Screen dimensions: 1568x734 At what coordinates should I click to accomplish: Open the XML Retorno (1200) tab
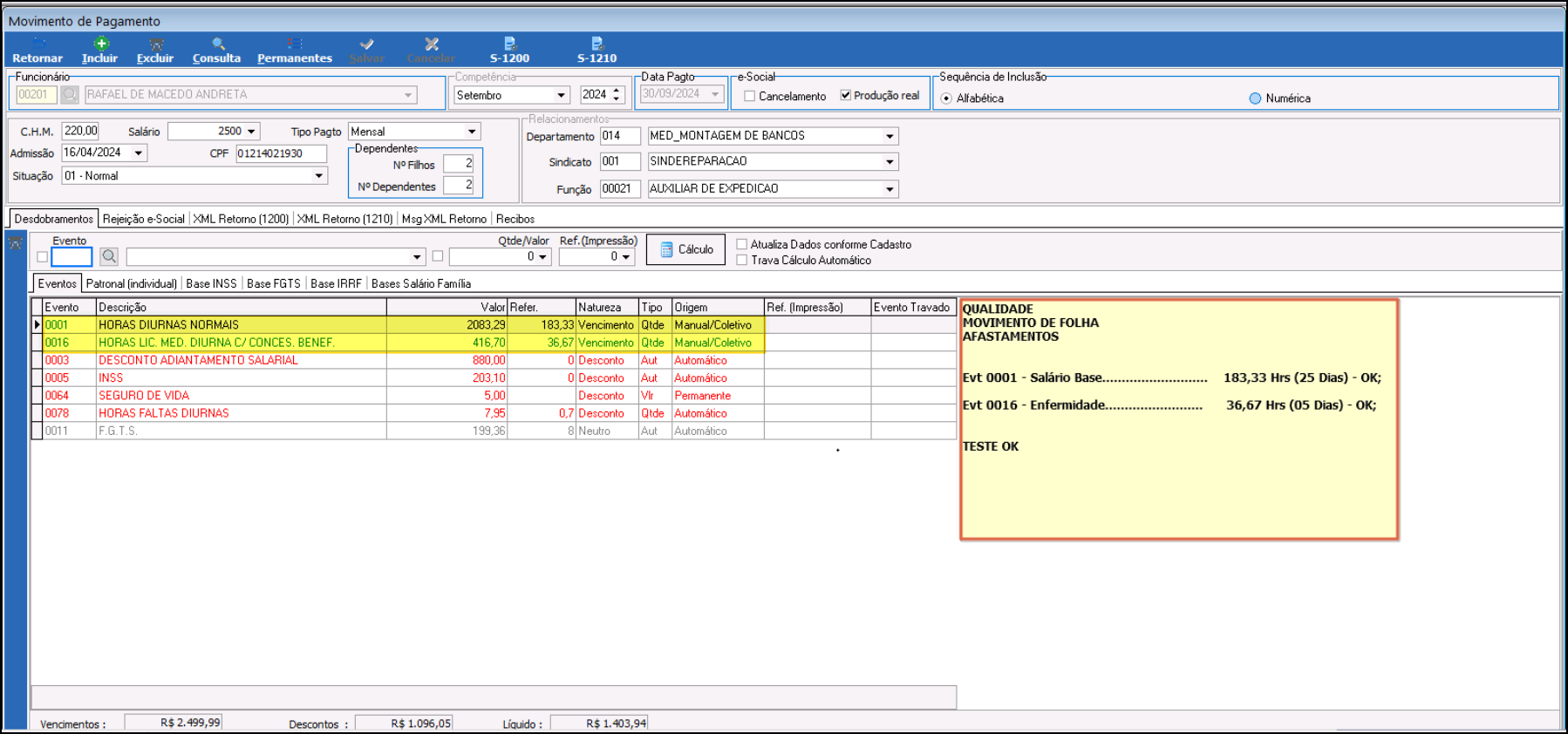point(241,219)
